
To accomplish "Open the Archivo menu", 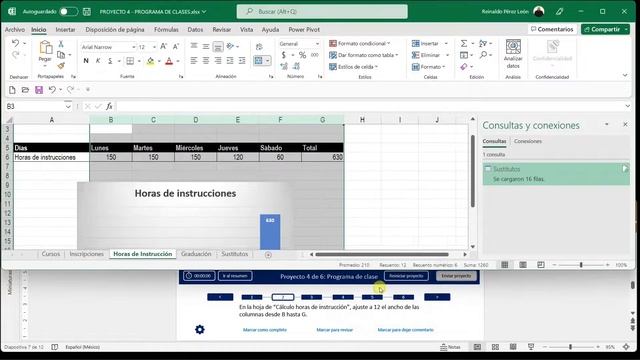I will click(x=15, y=29).
